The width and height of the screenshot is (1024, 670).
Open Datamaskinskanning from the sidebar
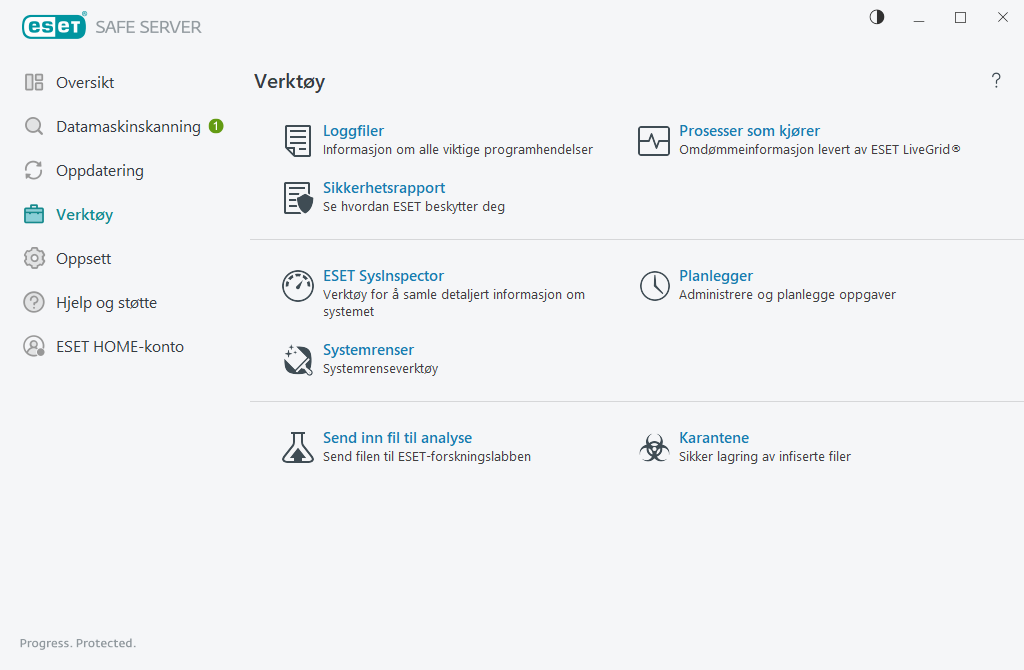coord(128,127)
